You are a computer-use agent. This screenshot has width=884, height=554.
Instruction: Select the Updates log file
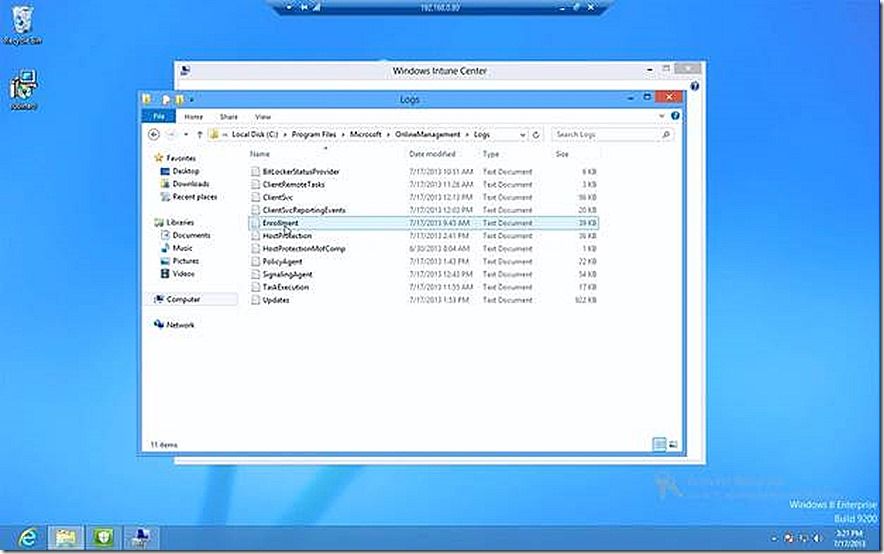pyautogui.click(x=276, y=300)
